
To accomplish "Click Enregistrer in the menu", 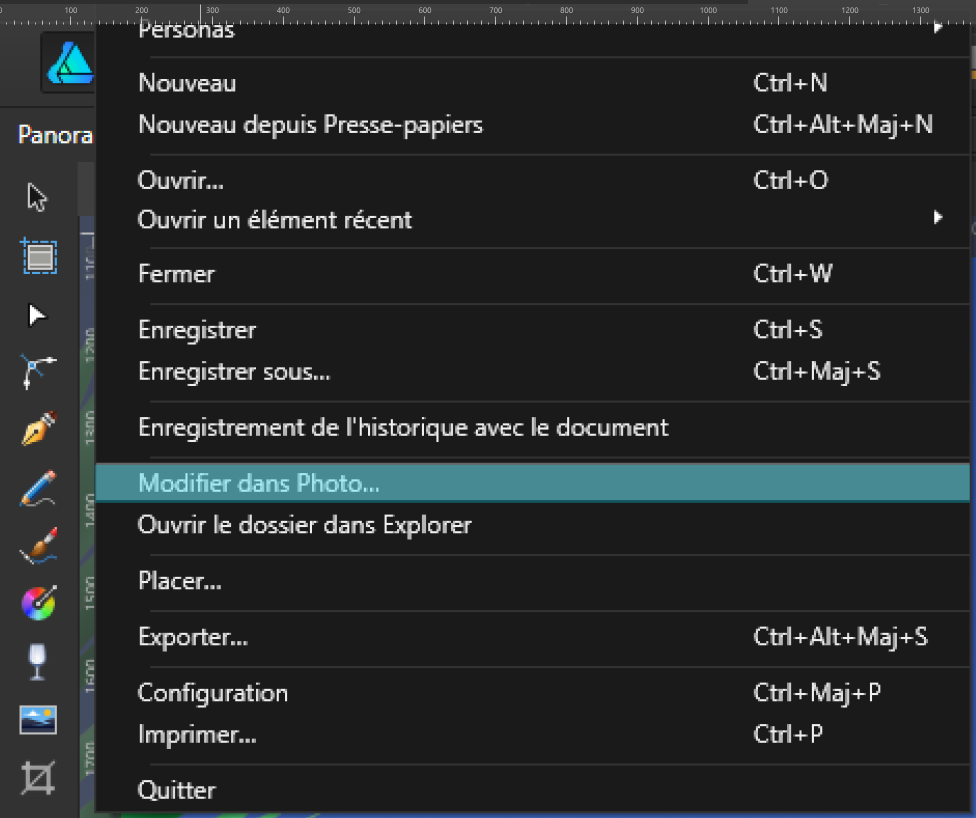I will tap(533, 330).
